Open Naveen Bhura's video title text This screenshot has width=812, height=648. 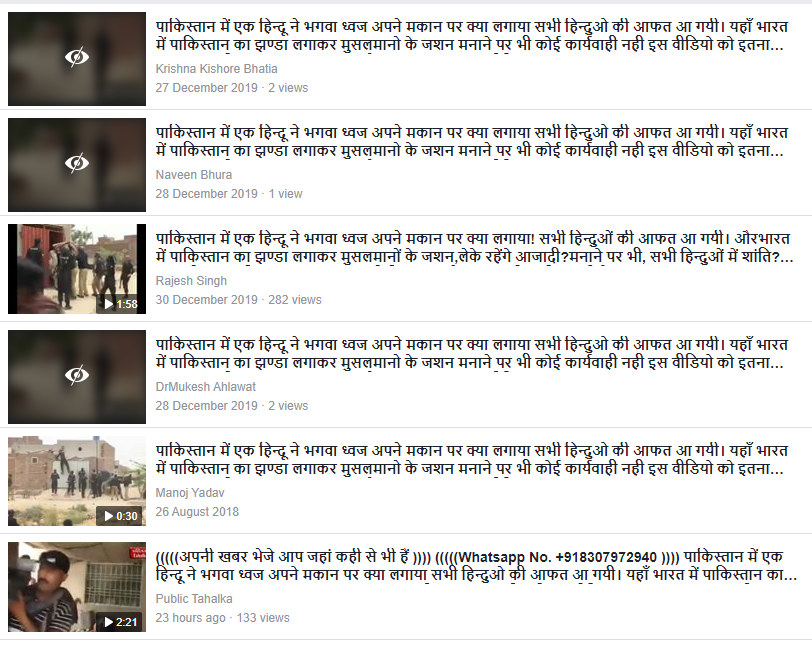pyautogui.click(x=472, y=142)
